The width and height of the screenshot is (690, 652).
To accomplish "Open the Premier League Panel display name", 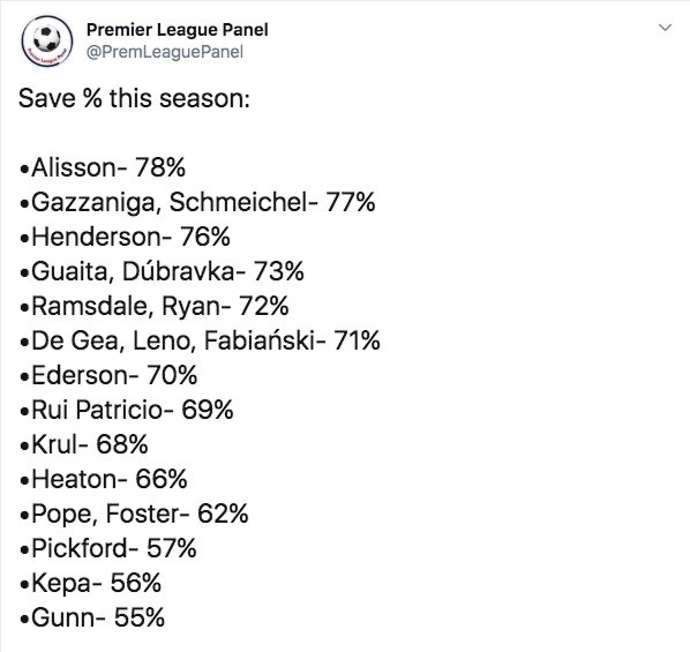I will pos(177,30).
